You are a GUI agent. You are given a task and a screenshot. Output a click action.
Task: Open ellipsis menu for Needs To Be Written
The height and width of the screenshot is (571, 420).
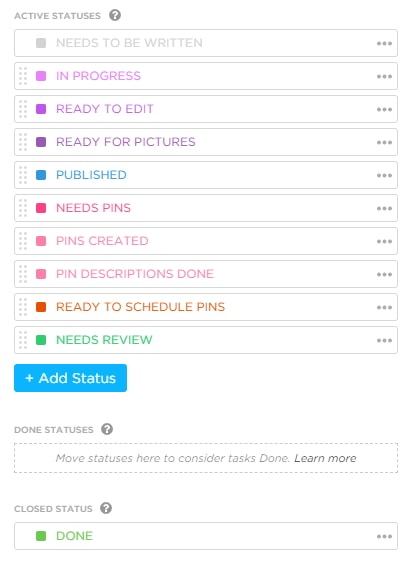pos(384,43)
